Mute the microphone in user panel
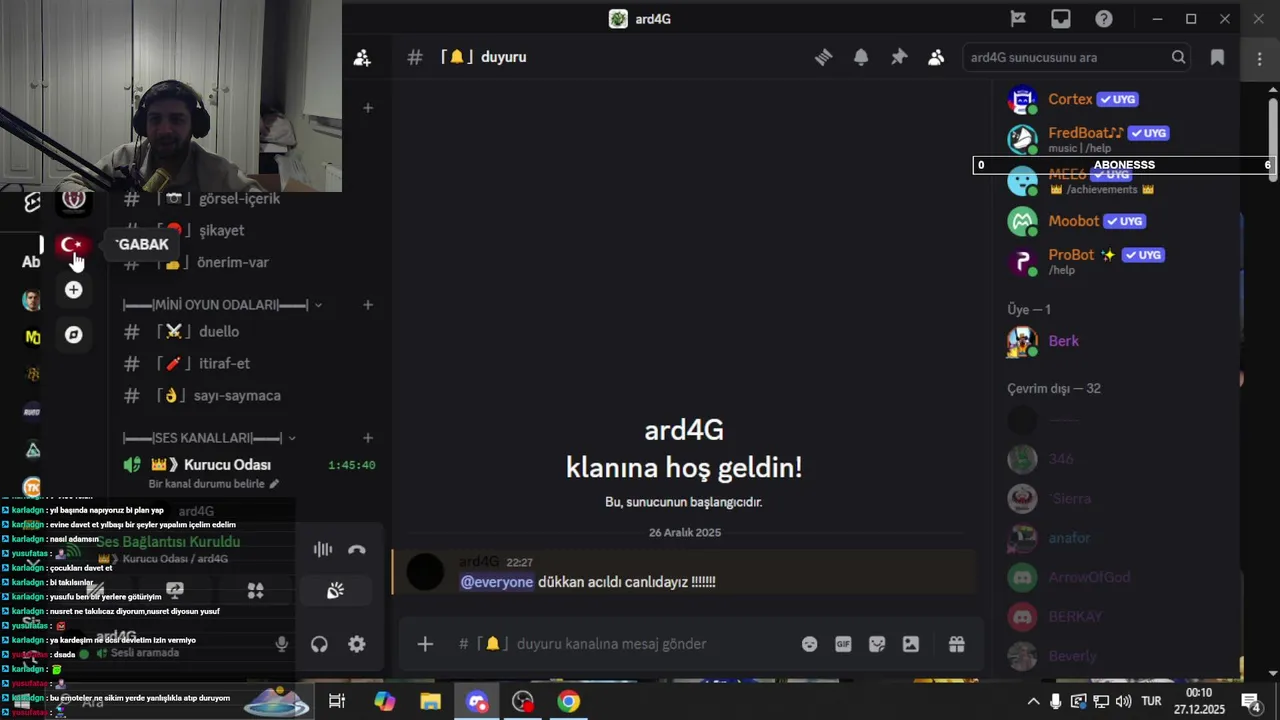1280x720 pixels. pyautogui.click(x=282, y=644)
